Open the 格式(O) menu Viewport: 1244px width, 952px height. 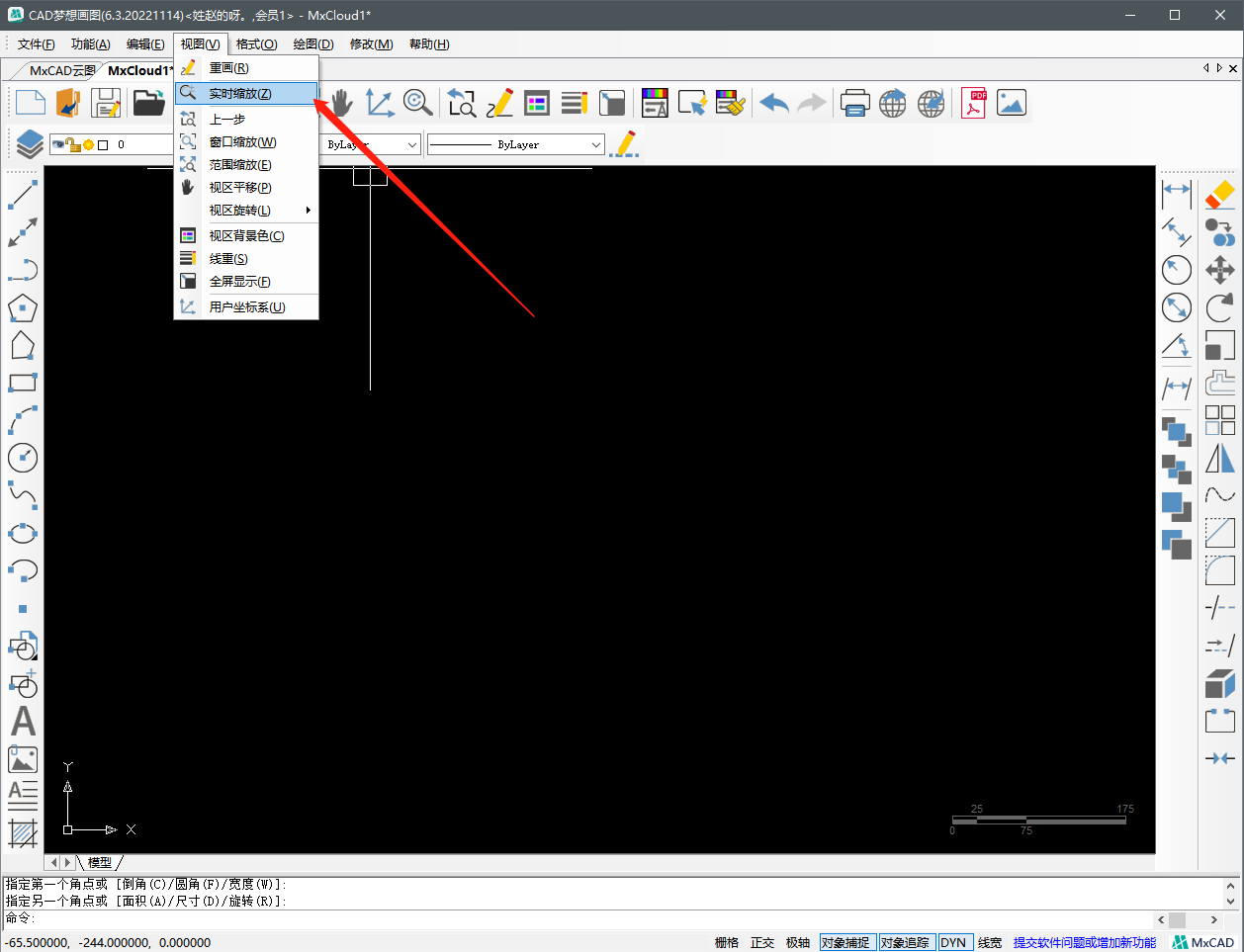point(256,44)
